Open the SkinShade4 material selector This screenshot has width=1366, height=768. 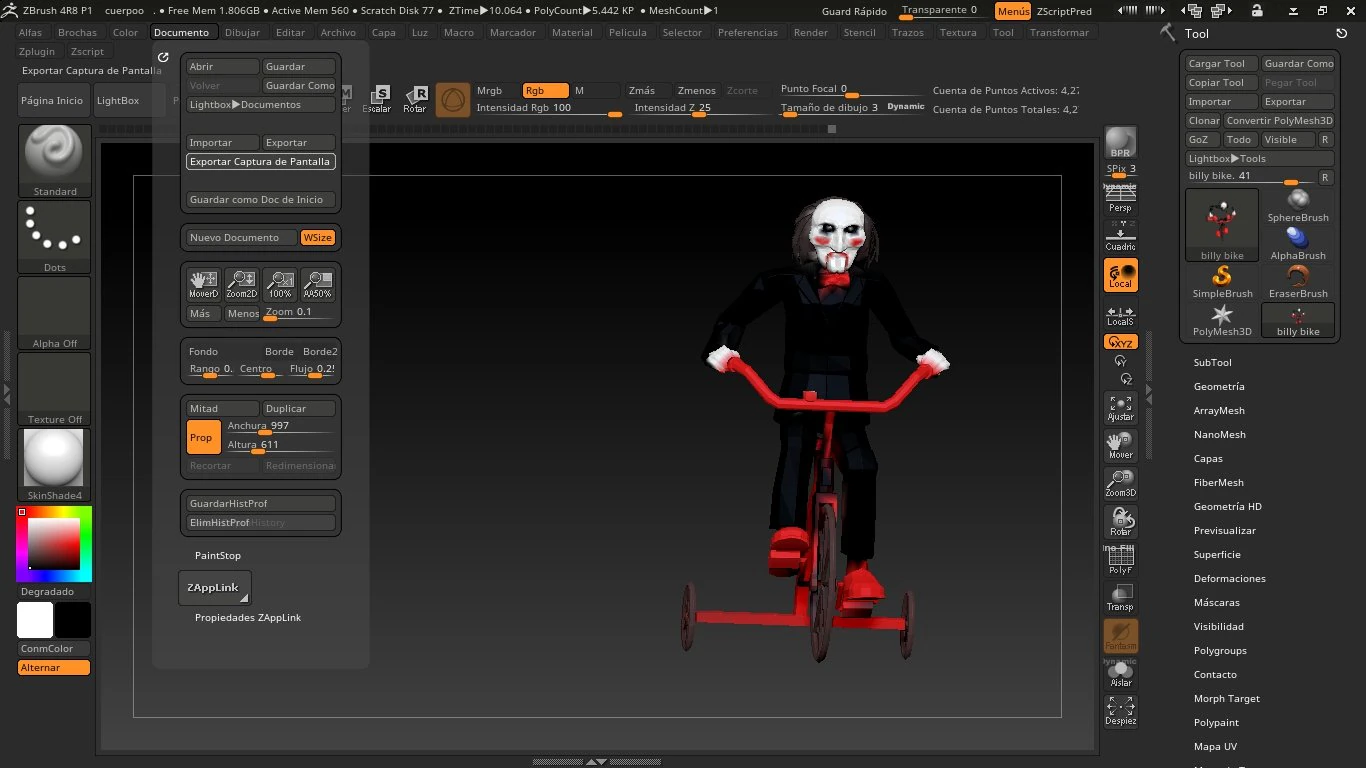55,465
